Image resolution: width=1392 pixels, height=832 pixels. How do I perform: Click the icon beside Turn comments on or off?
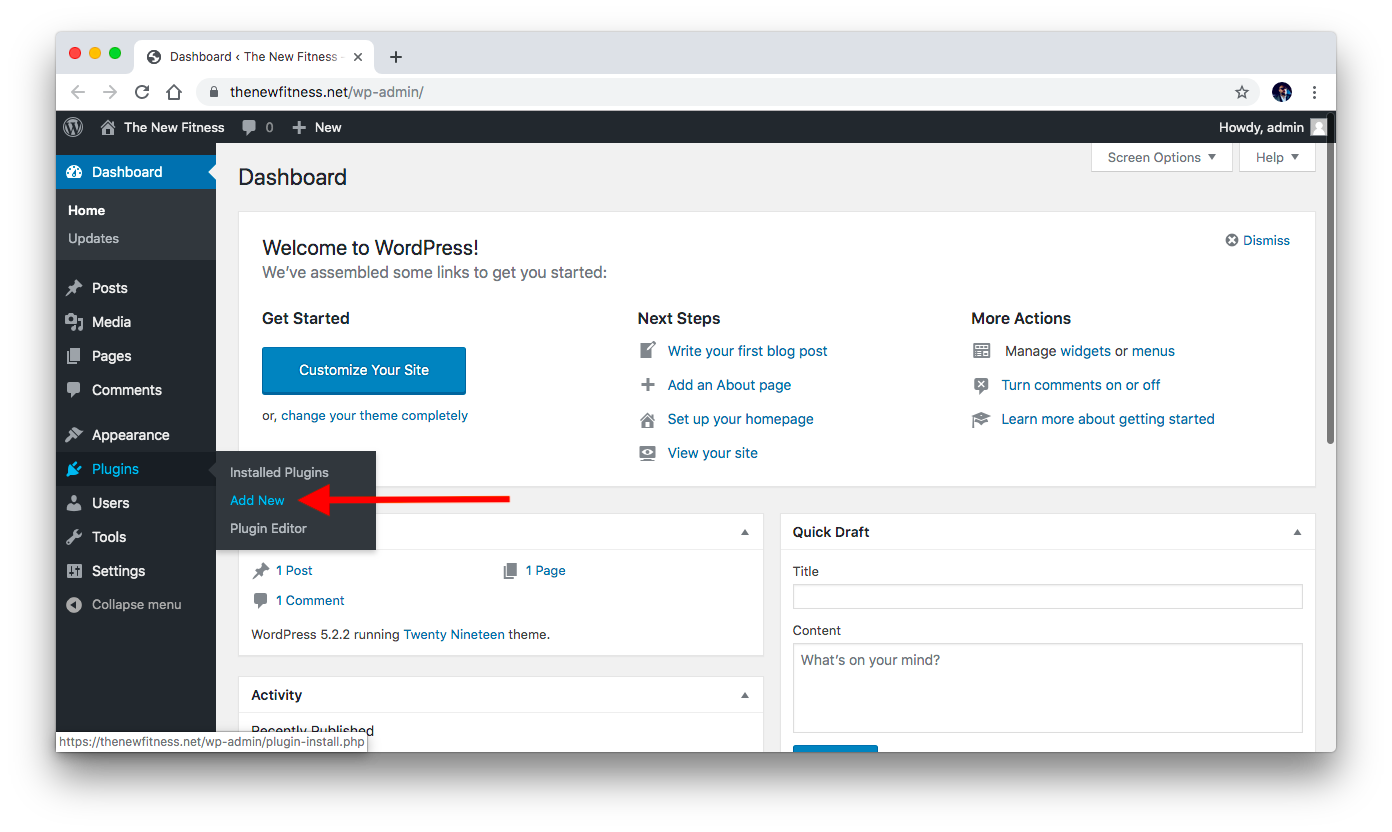pos(982,385)
